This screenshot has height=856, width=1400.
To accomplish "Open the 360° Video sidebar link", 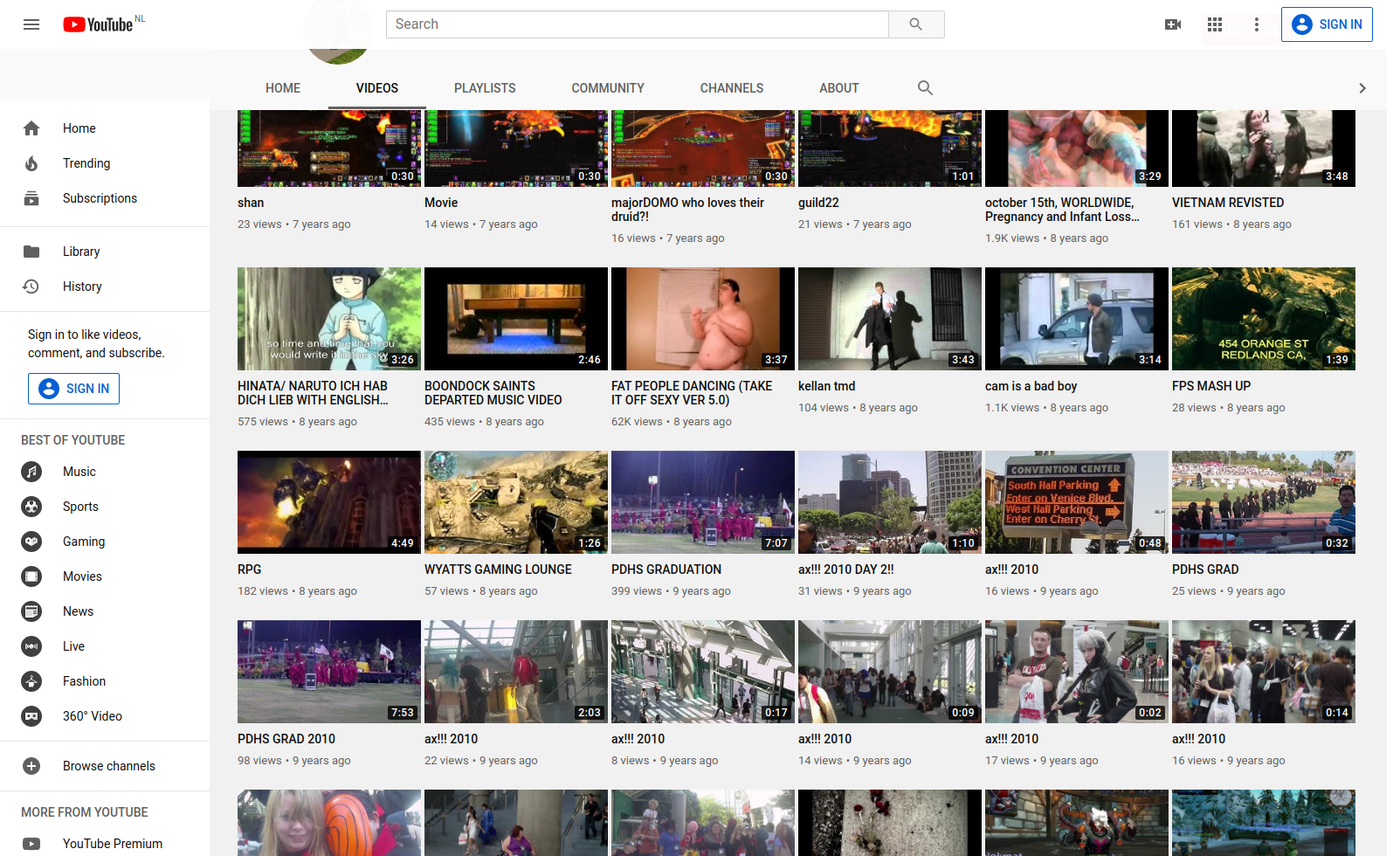I will 105,716.
